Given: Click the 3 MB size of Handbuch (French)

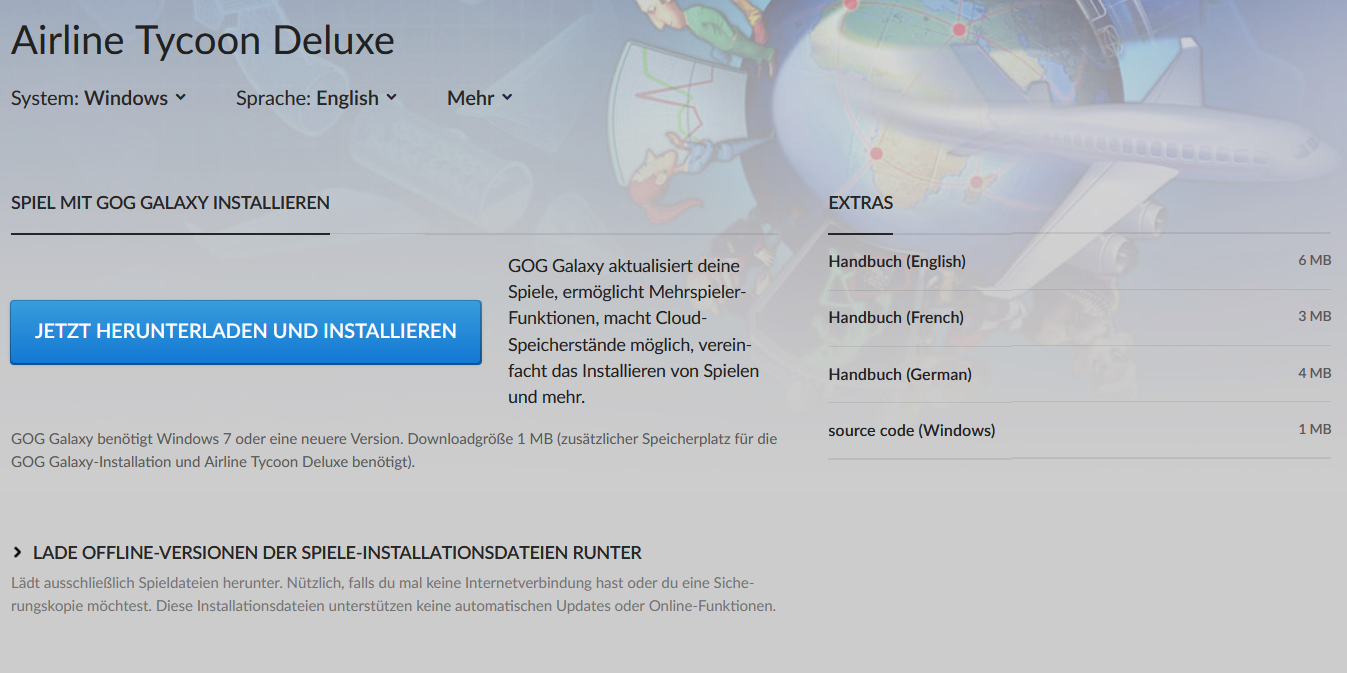Looking at the screenshot, I should click(1314, 316).
